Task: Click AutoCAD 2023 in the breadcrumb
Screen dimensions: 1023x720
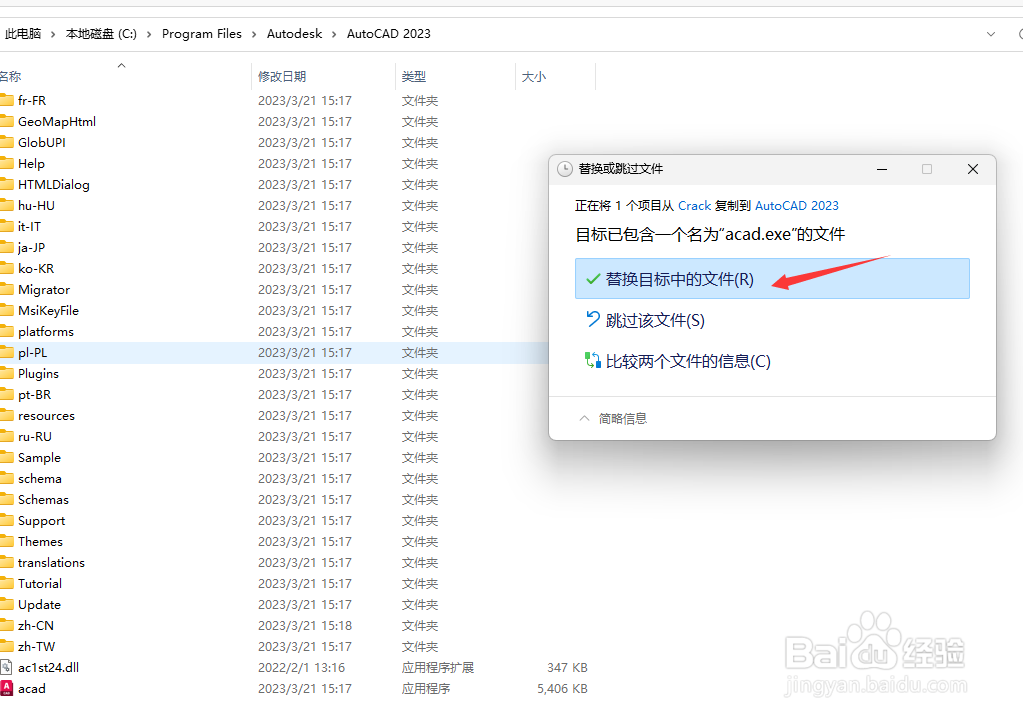Action: [389, 34]
